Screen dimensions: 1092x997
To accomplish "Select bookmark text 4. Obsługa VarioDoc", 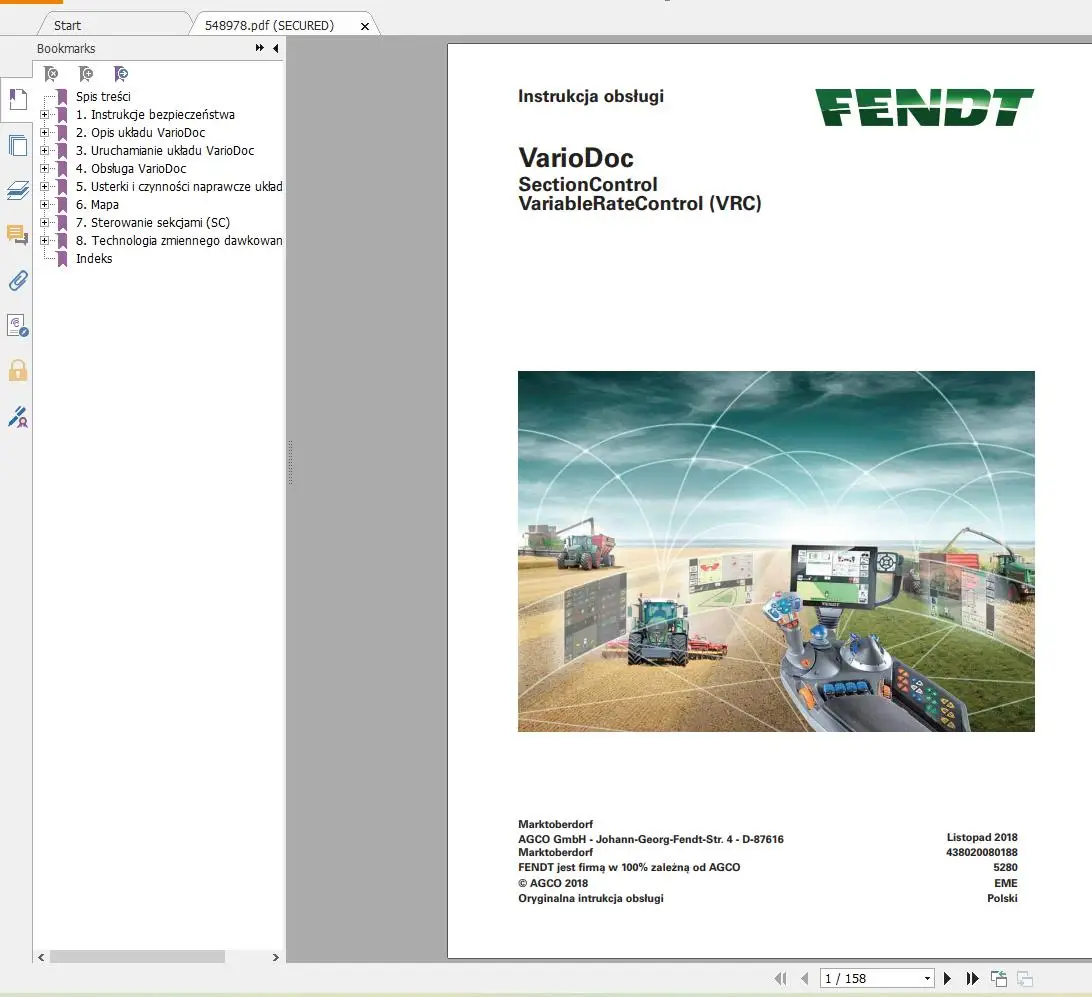I will pos(131,168).
